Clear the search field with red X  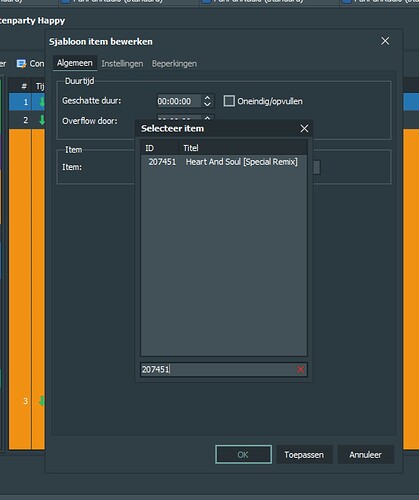[300, 369]
